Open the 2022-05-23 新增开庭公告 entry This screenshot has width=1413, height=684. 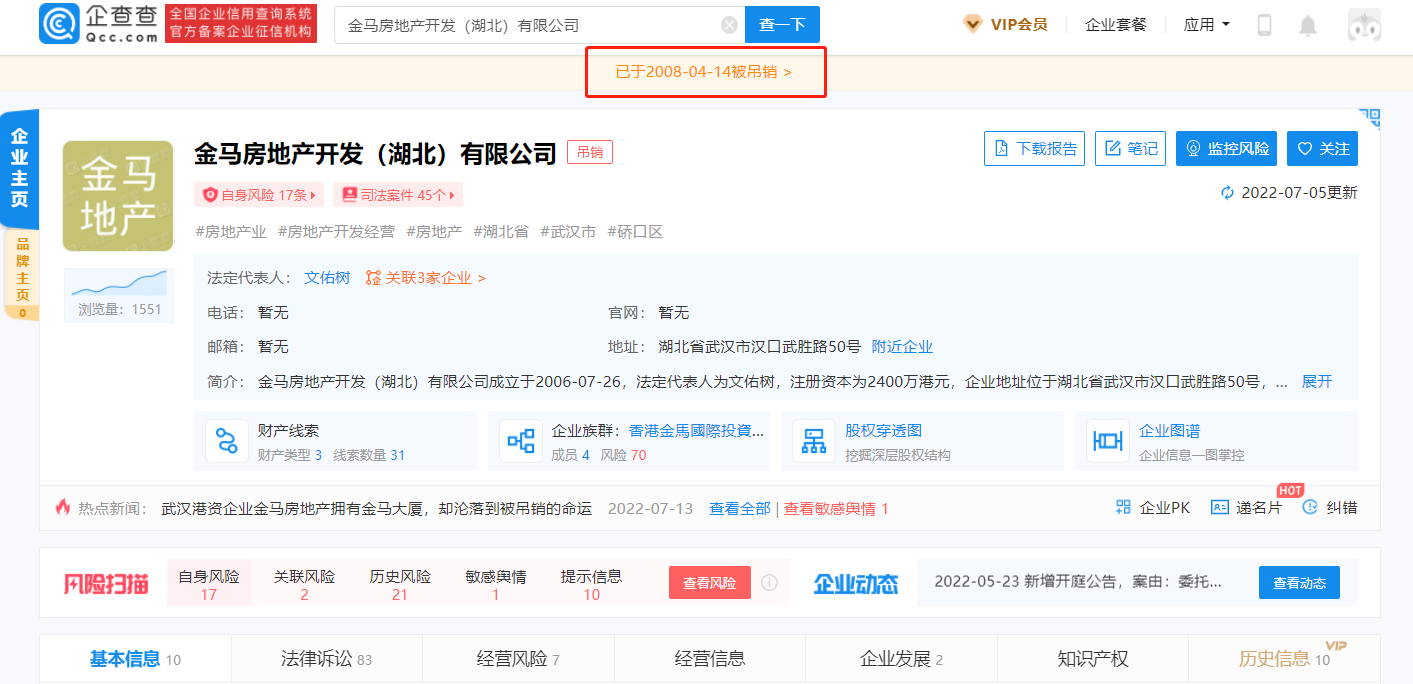[x=1078, y=582]
